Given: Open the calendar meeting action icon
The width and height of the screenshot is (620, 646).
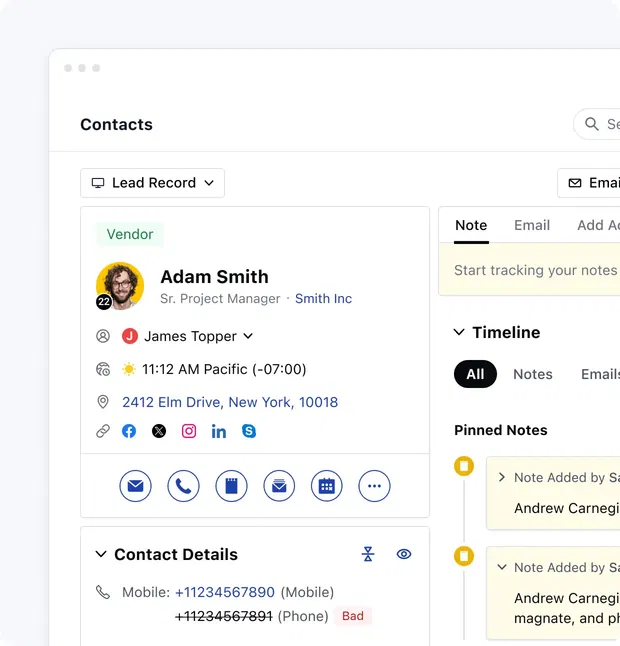Looking at the screenshot, I should click(327, 486).
